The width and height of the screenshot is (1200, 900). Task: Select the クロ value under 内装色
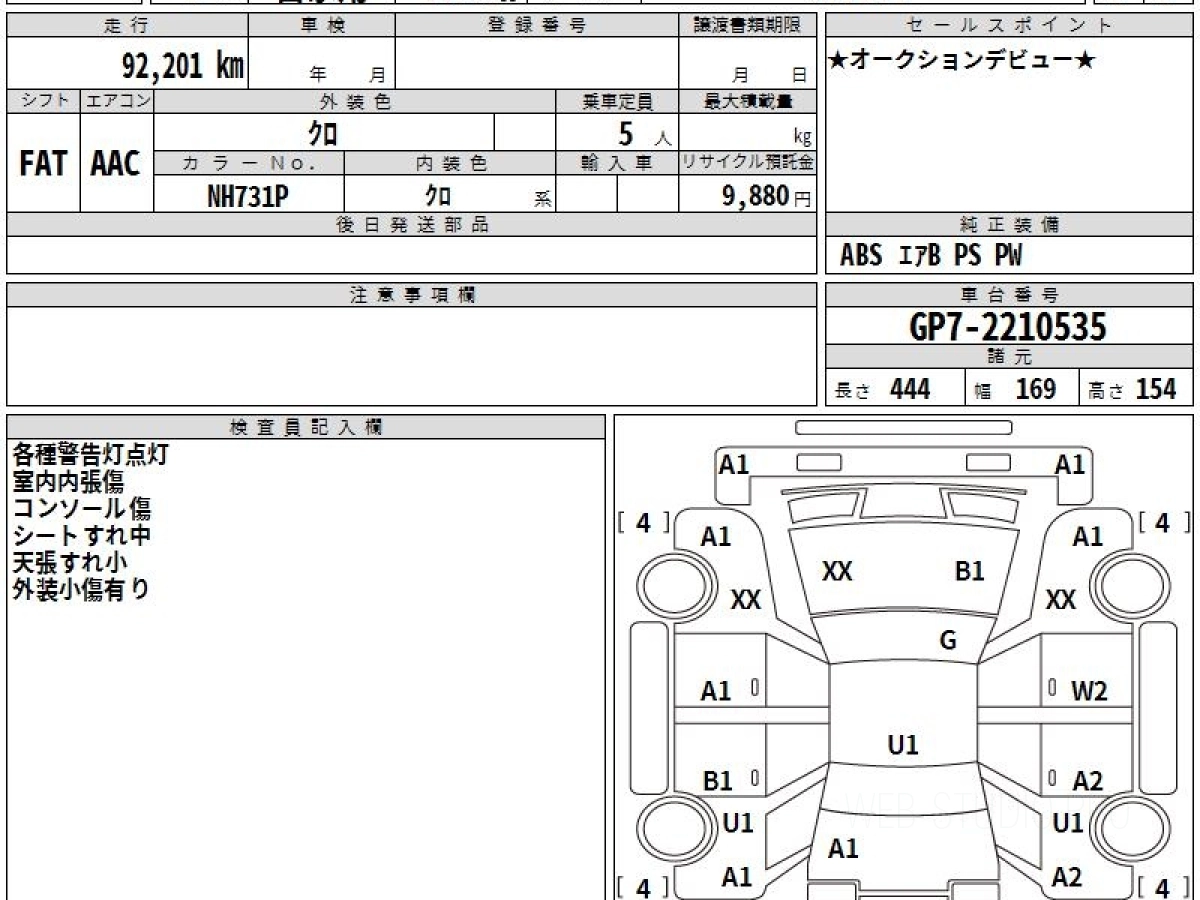(437, 196)
